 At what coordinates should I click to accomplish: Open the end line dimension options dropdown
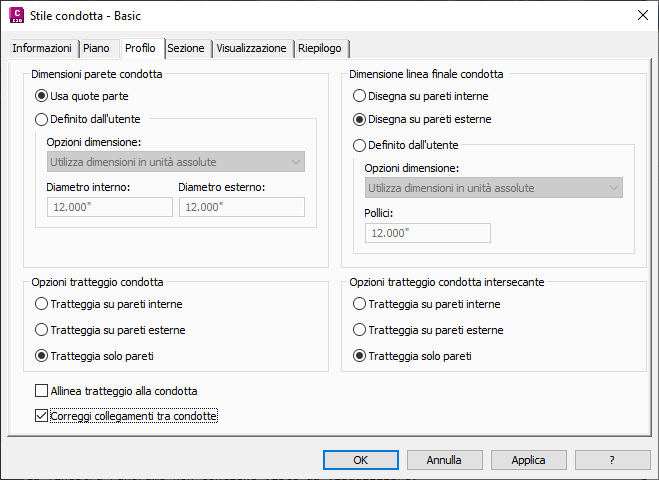click(x=493, y=188)
